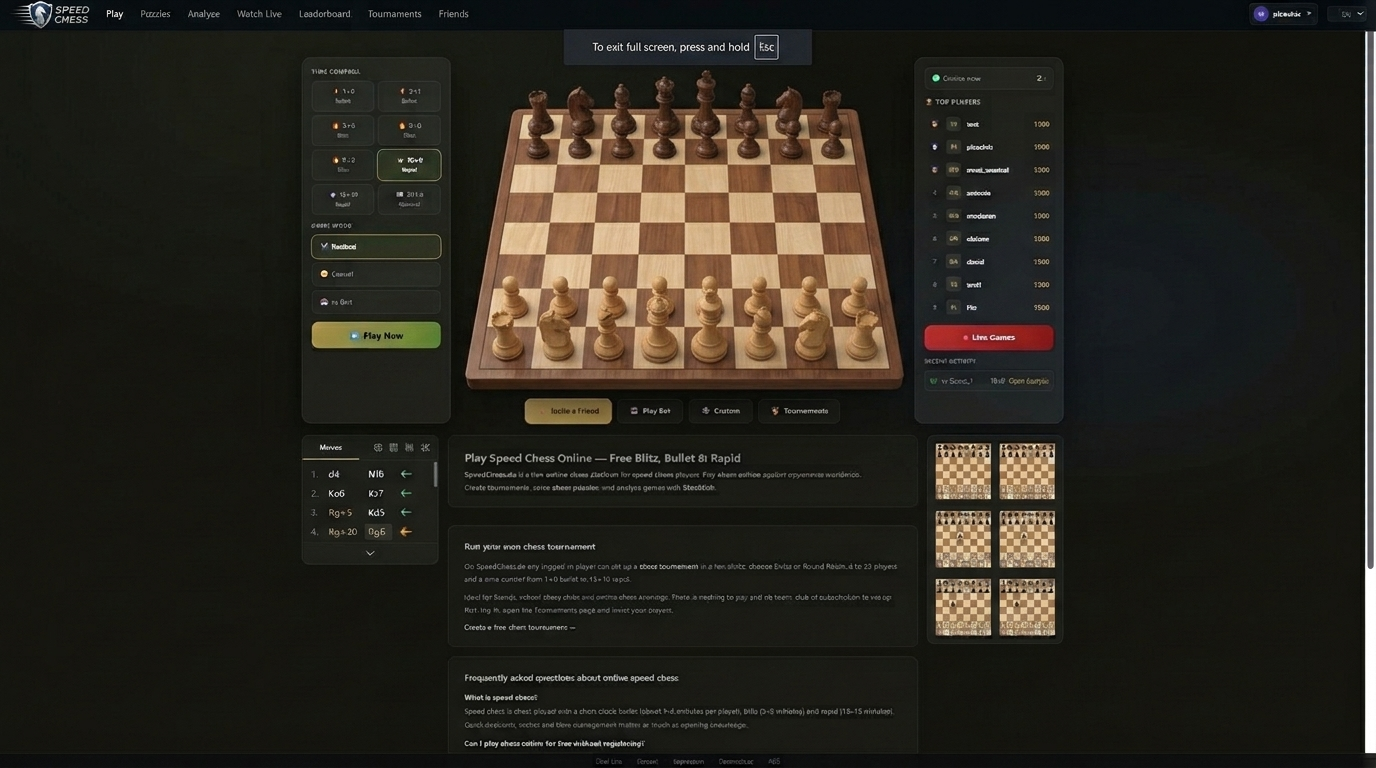Click the Tournaments button below the board
1376x768 pixels.
click(799, 411)
